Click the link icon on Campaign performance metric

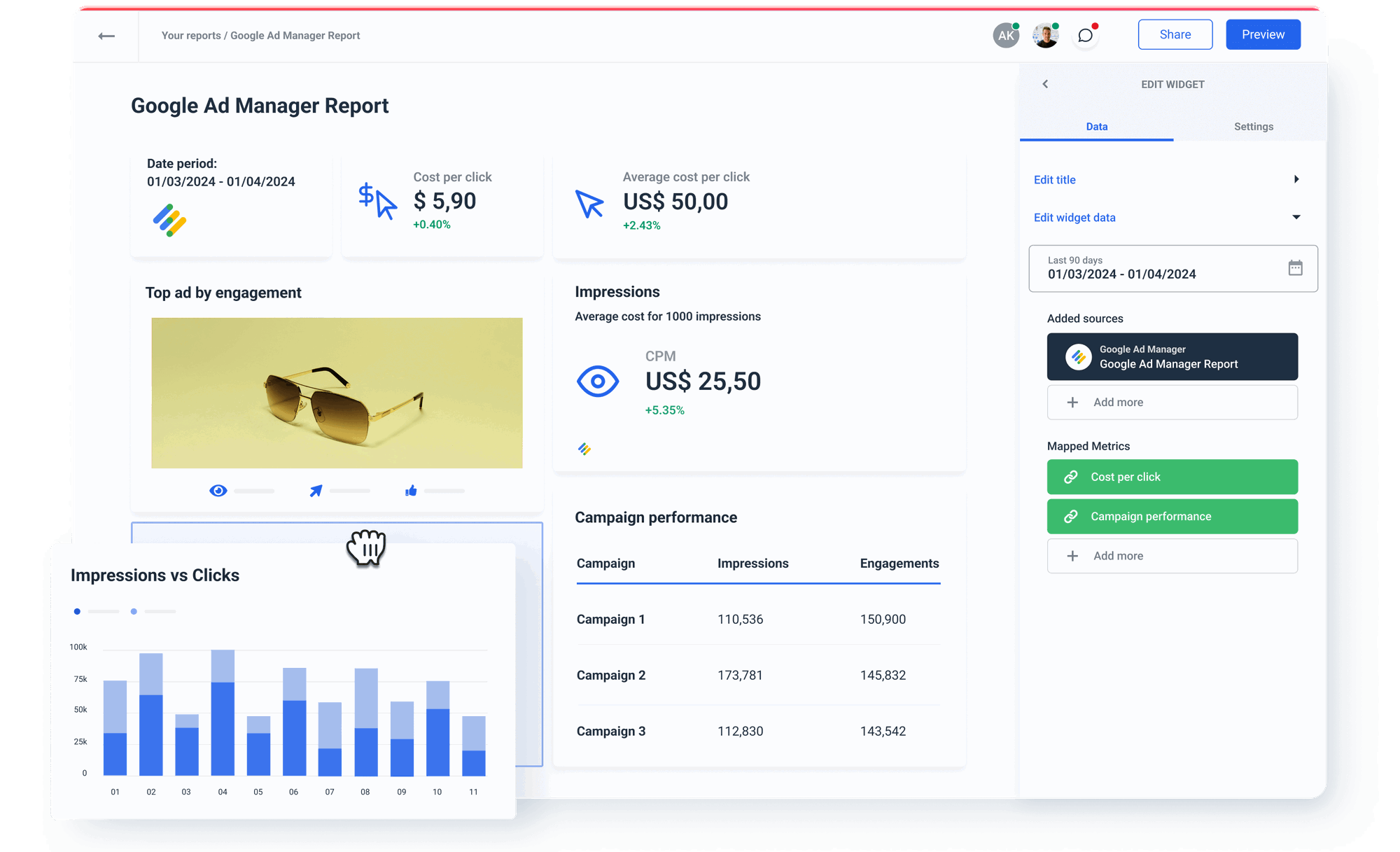point(1070,516)
